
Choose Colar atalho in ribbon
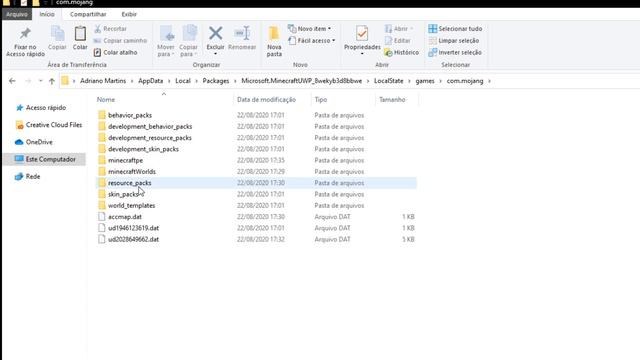[x=115, y=53]
